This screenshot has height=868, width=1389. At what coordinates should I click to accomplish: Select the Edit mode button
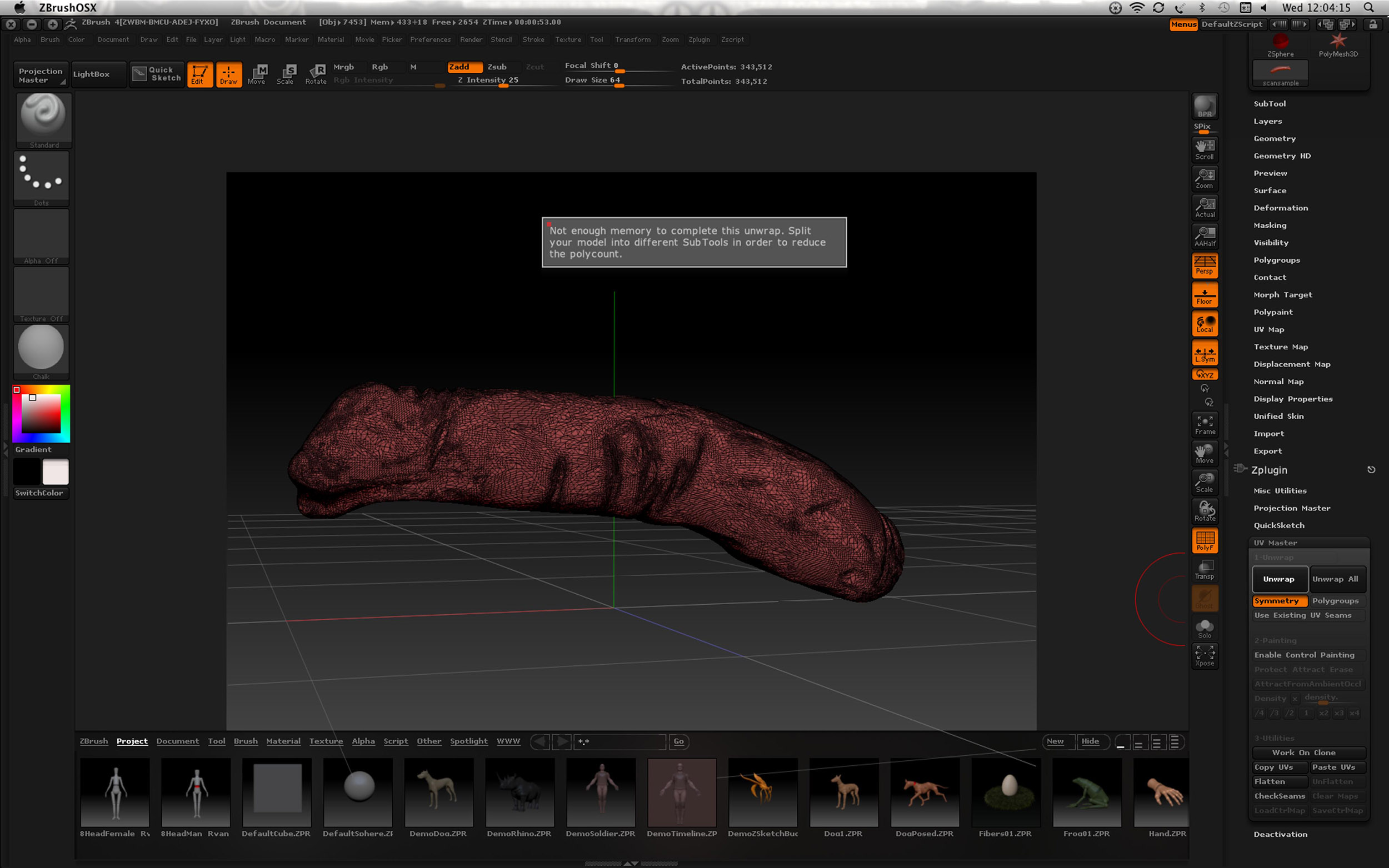199,74
